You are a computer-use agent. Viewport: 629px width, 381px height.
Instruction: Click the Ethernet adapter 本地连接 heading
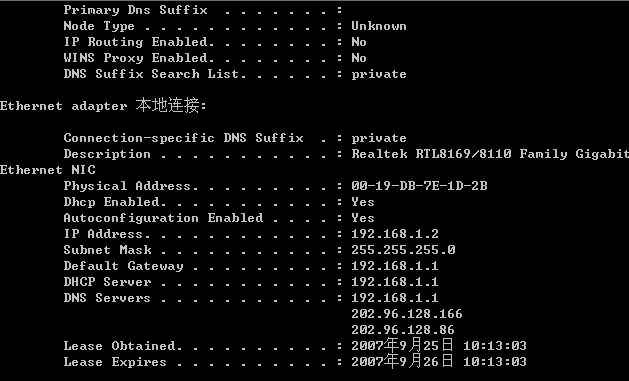coord(103,105)
